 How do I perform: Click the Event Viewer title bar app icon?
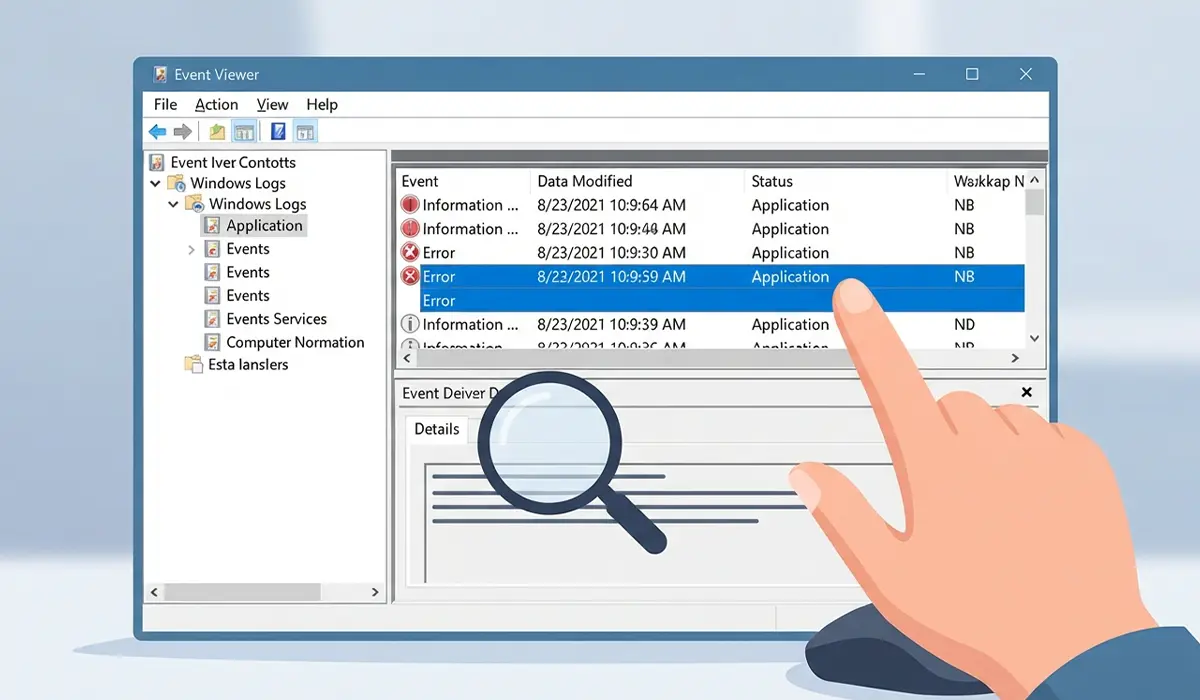point(160,74)
